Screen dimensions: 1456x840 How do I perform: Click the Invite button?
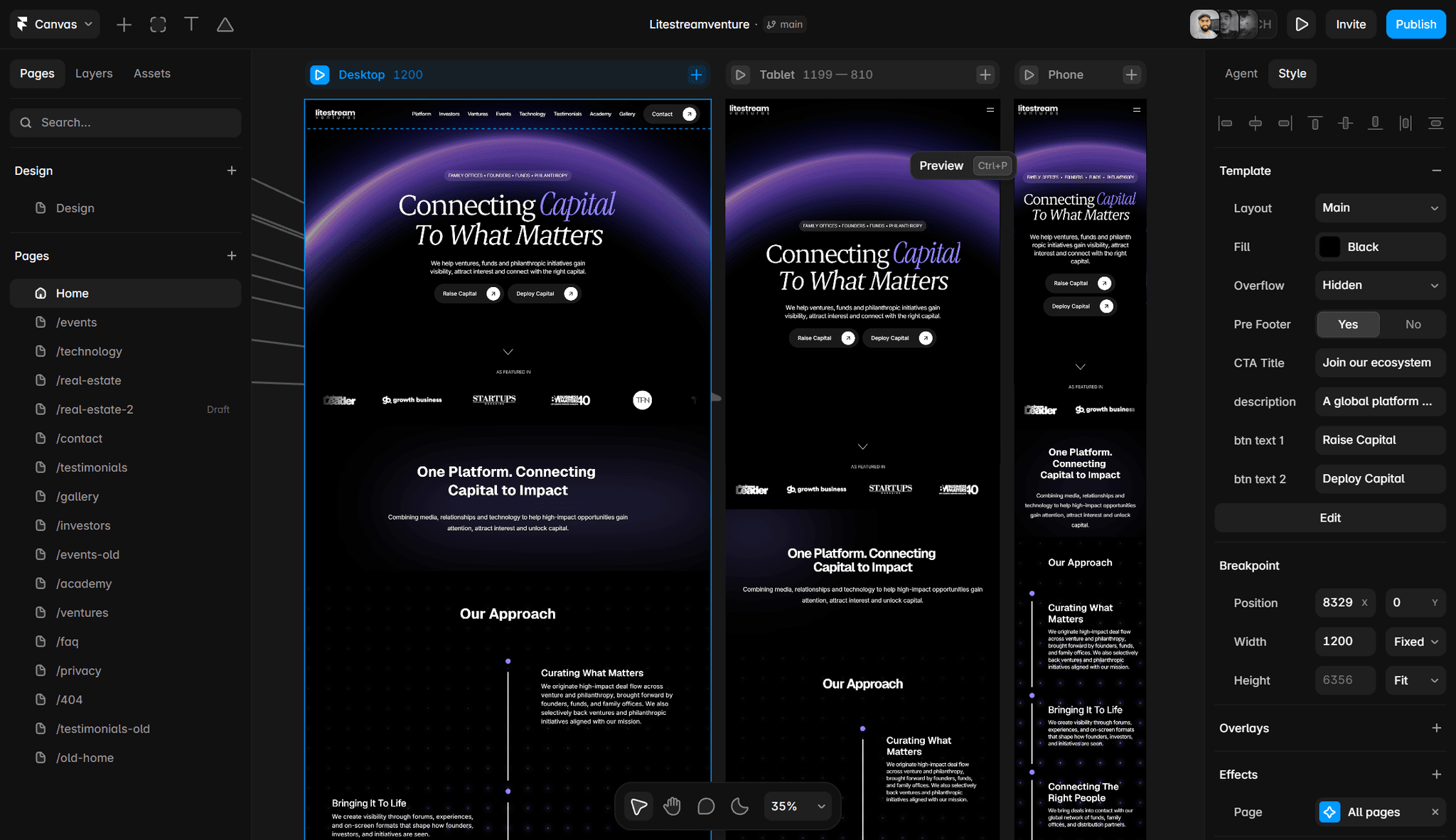point(1351,24)
